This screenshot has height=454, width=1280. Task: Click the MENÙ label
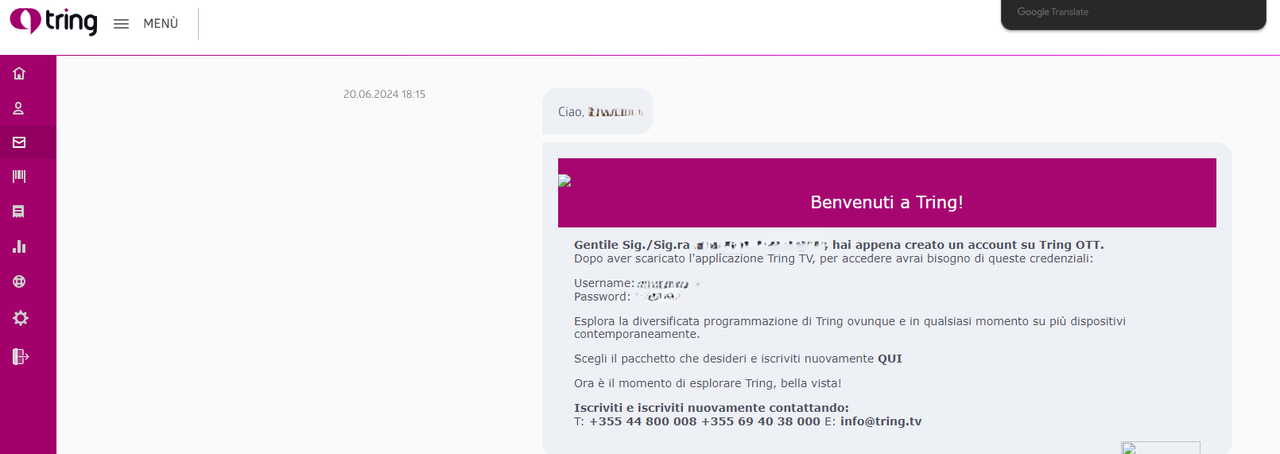click(161, 24)
